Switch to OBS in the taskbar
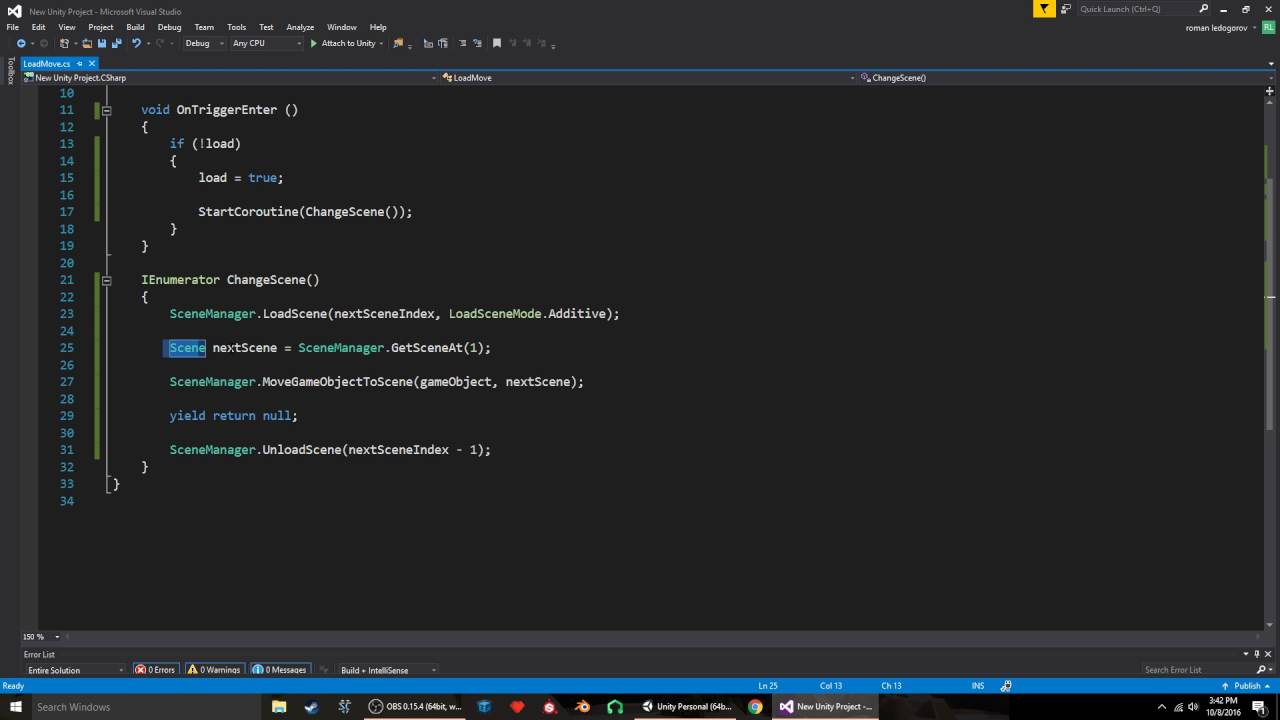Viewport: 1280px width, 720px height. pyautogui.click(x=416, y=706)
